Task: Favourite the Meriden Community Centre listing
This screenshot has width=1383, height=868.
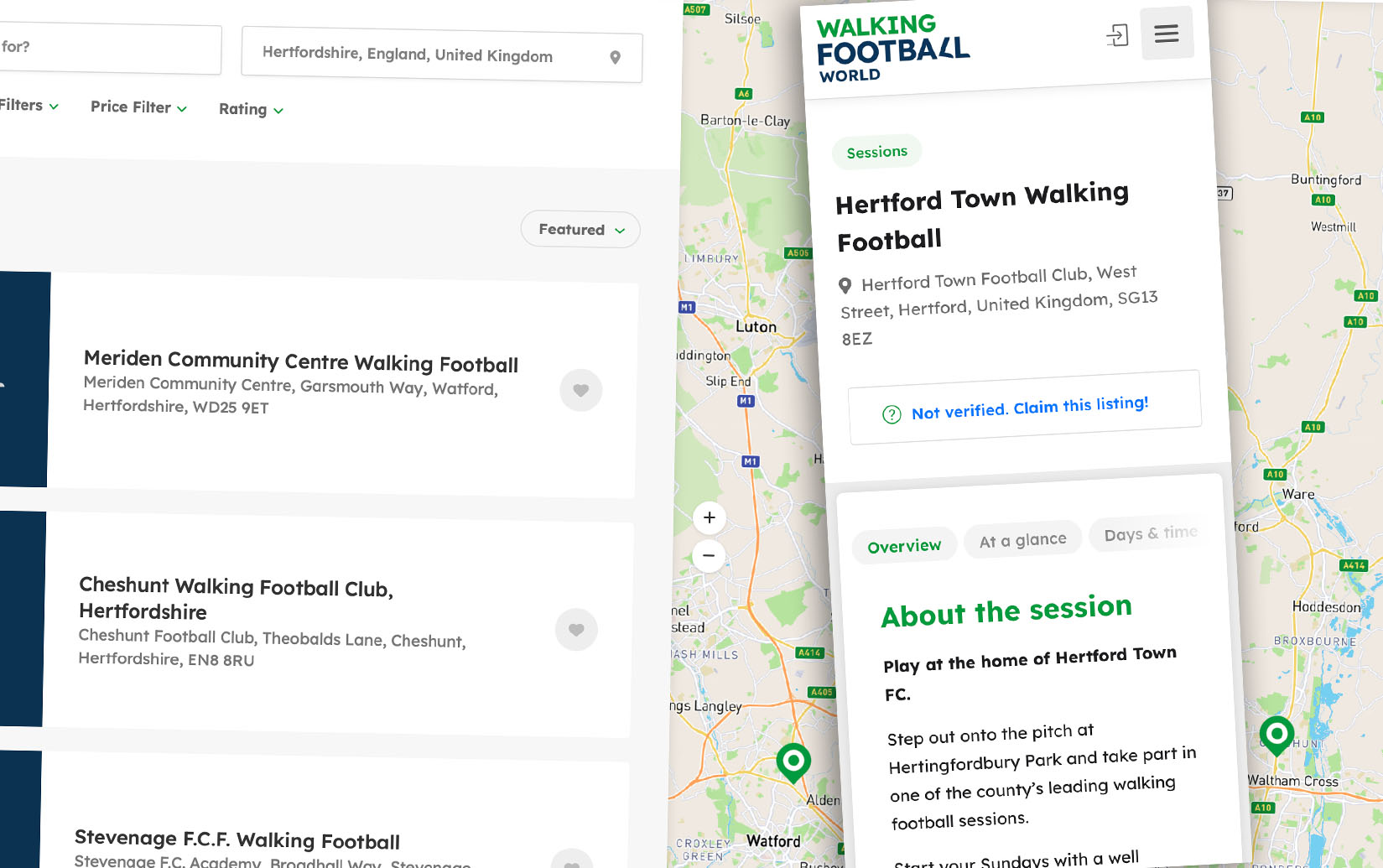Action: pyautogui.click(x=580, y=390)
